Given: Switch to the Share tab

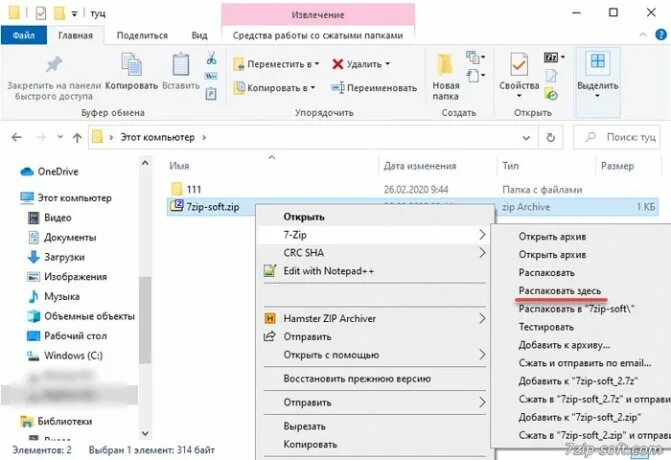Looking at the screenshot, I should coord(142,36).
